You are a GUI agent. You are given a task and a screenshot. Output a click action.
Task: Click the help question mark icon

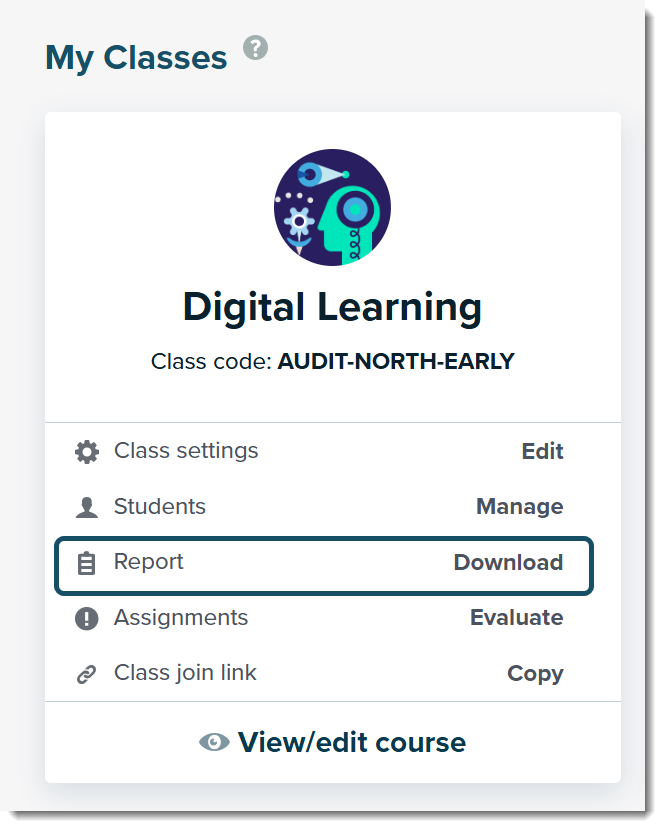[x=255, y=48]
